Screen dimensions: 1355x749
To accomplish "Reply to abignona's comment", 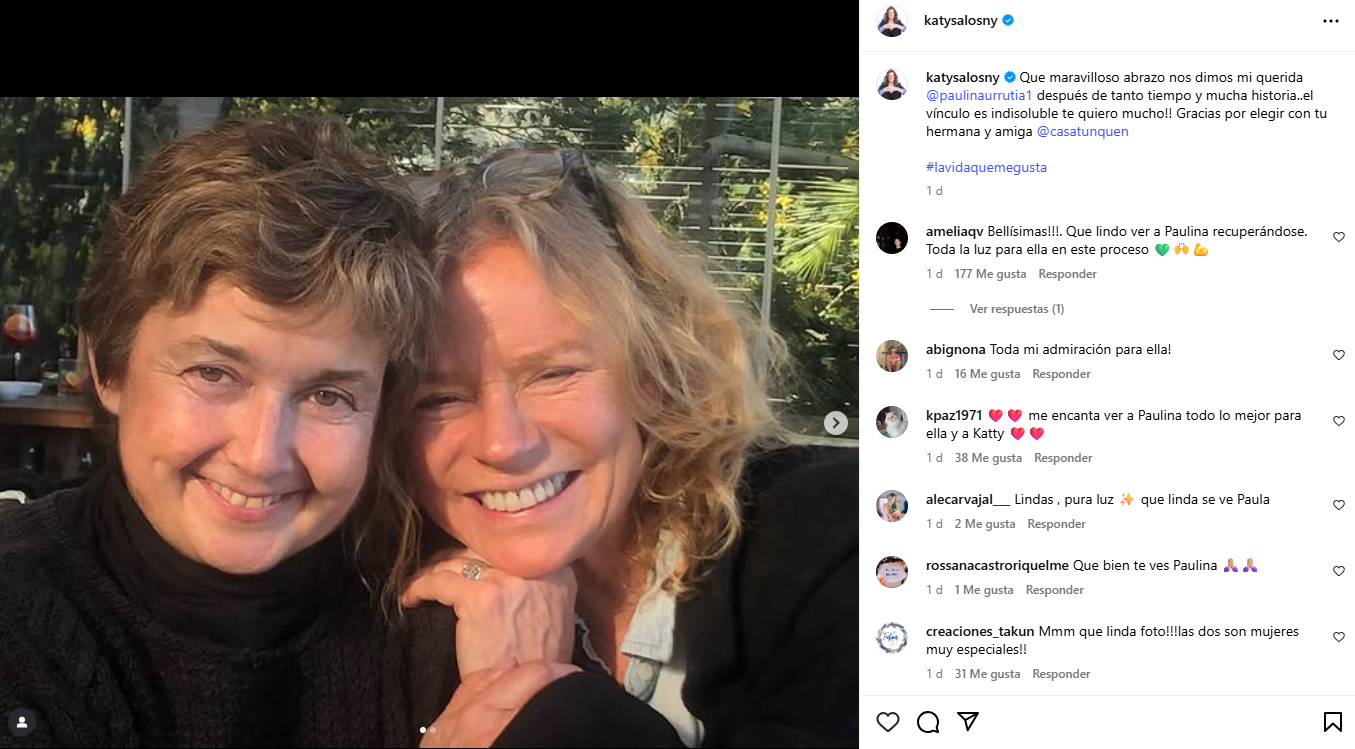I will [x=1061, y=374].
